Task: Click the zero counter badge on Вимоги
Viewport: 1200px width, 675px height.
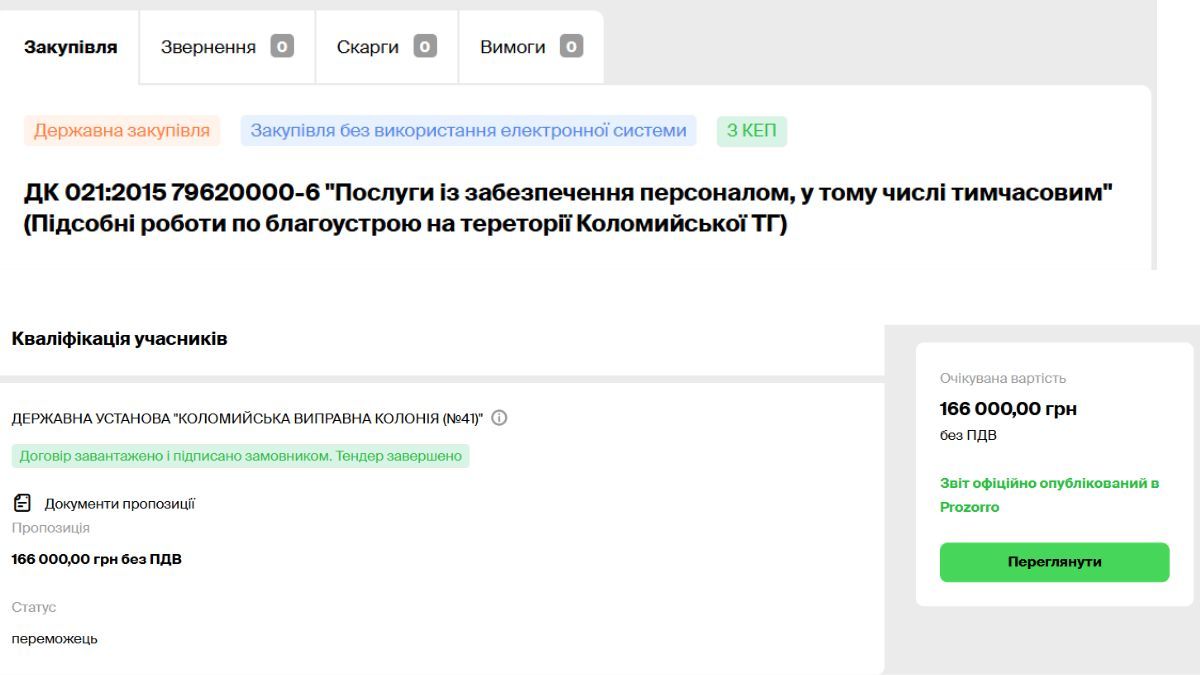Action: pyautogui.click(x=571, y=46)
